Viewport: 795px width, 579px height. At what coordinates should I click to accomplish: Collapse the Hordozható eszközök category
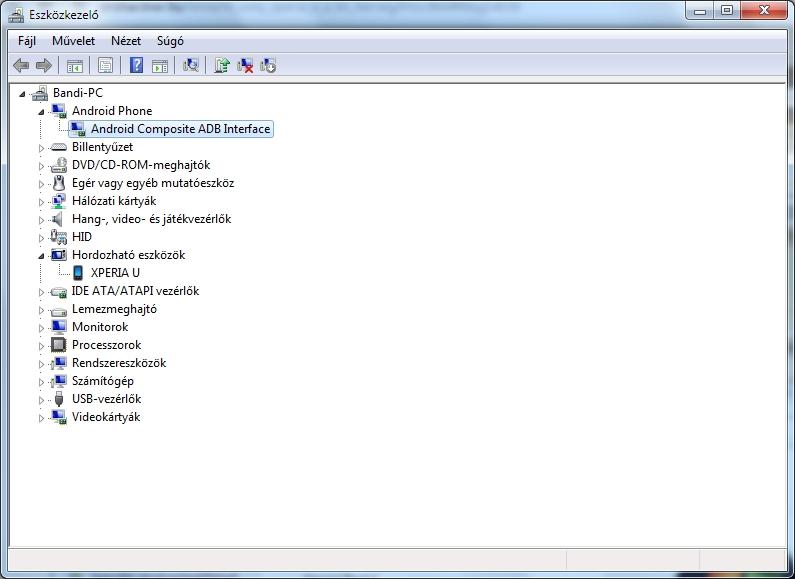click(x=41, y=256)
